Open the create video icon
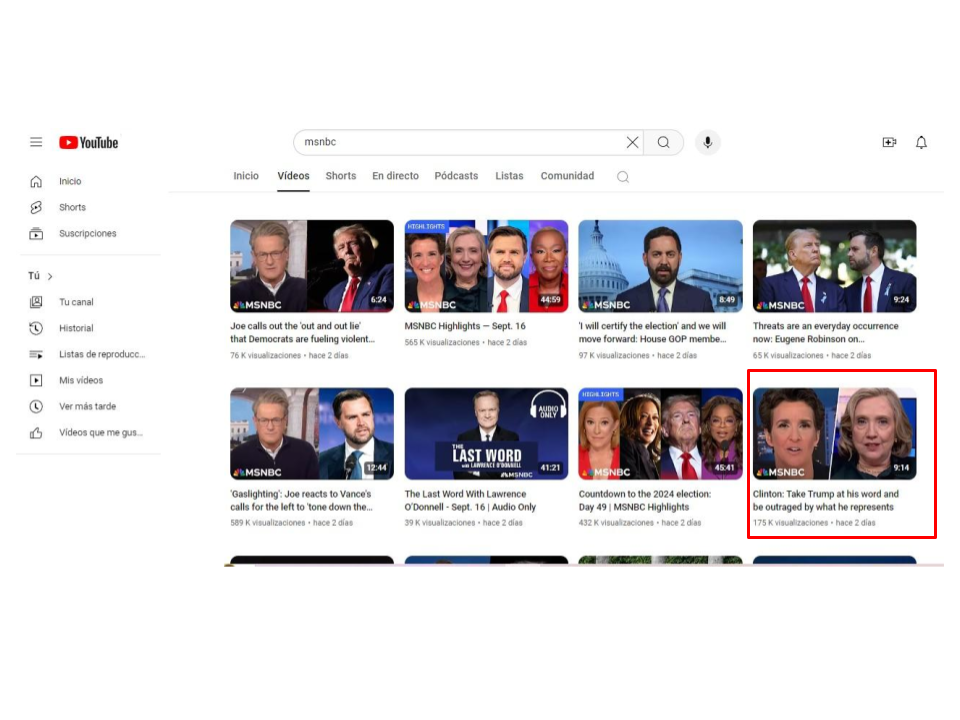This screenshot has width=960, height=720. (x=889, y=143)
